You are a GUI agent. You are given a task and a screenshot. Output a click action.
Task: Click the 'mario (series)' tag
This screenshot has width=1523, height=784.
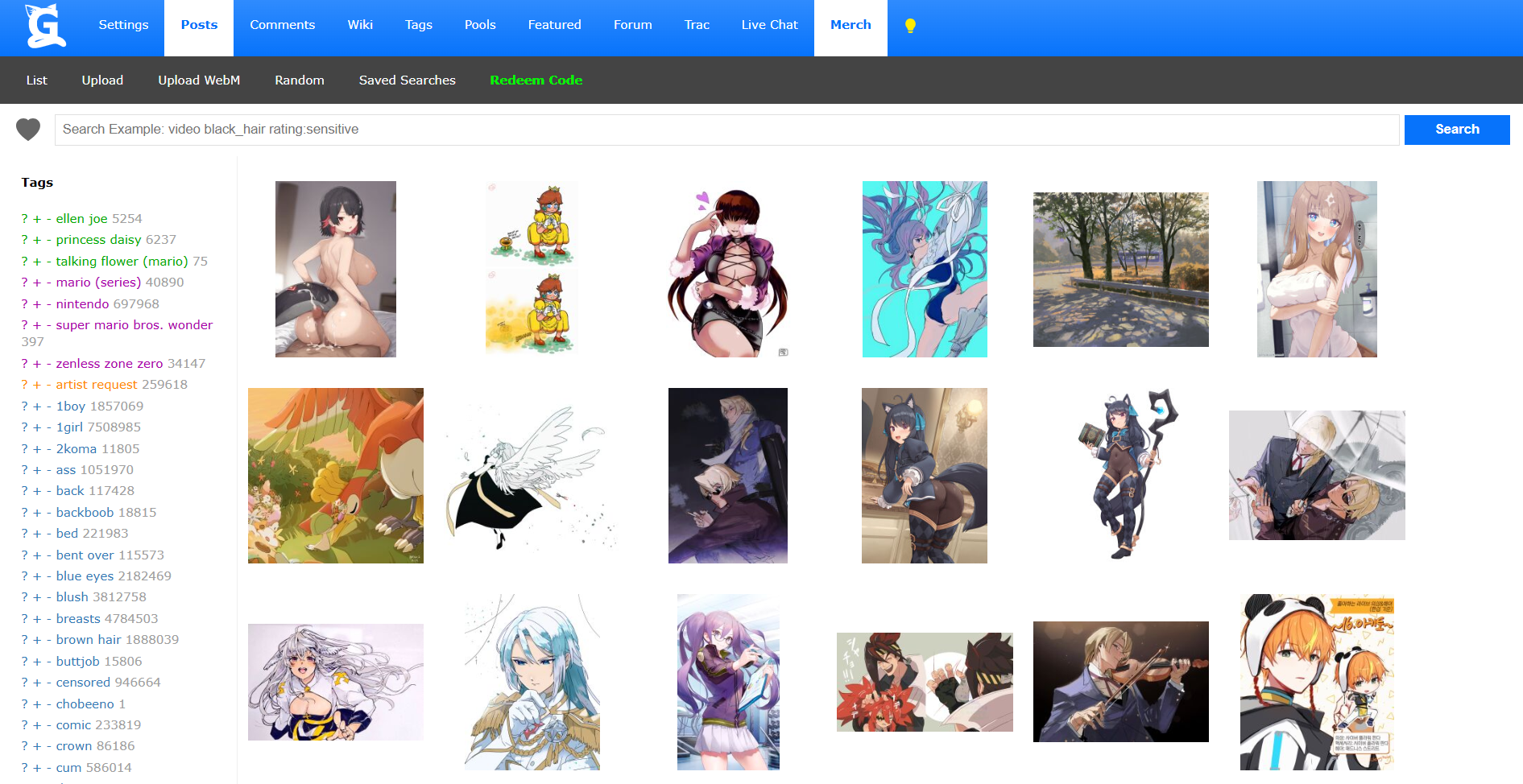(x=98, y=283)
